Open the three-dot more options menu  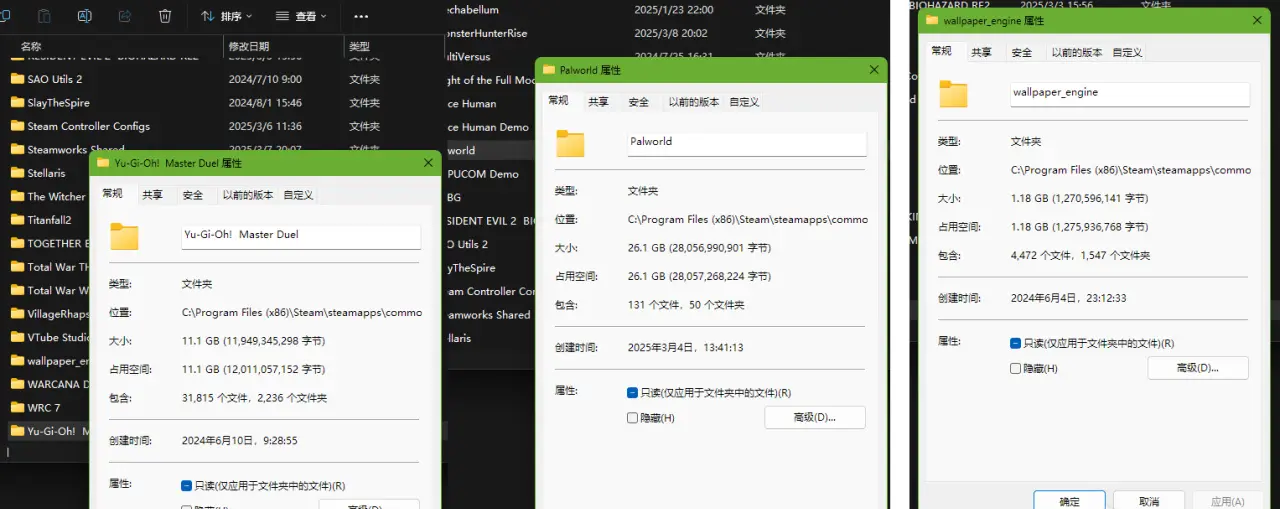click(x=361, y=16)
